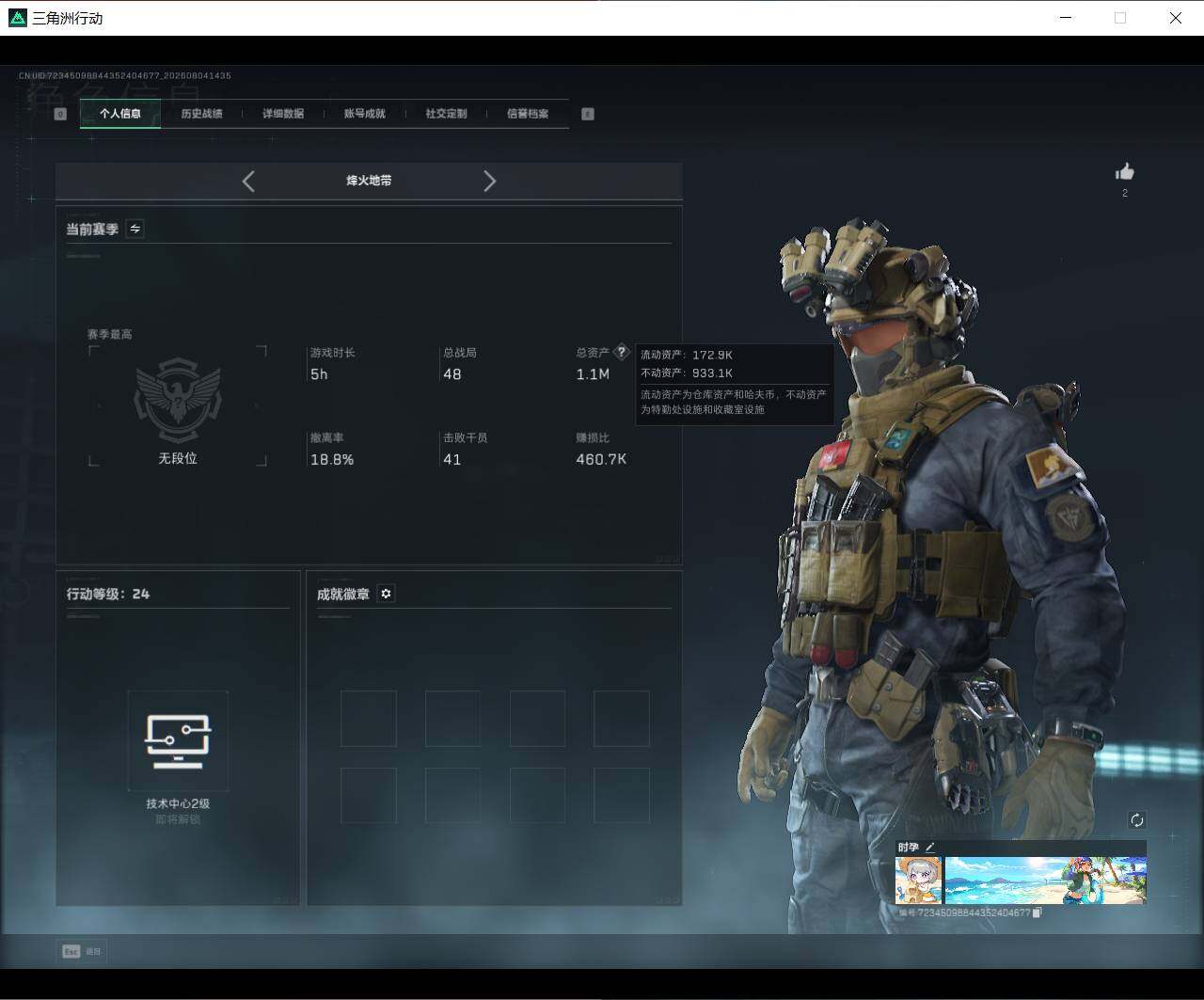Screen dimensions: 1204x1000
Task: Open the achievement badge settings gear
Action: (386, 594)
